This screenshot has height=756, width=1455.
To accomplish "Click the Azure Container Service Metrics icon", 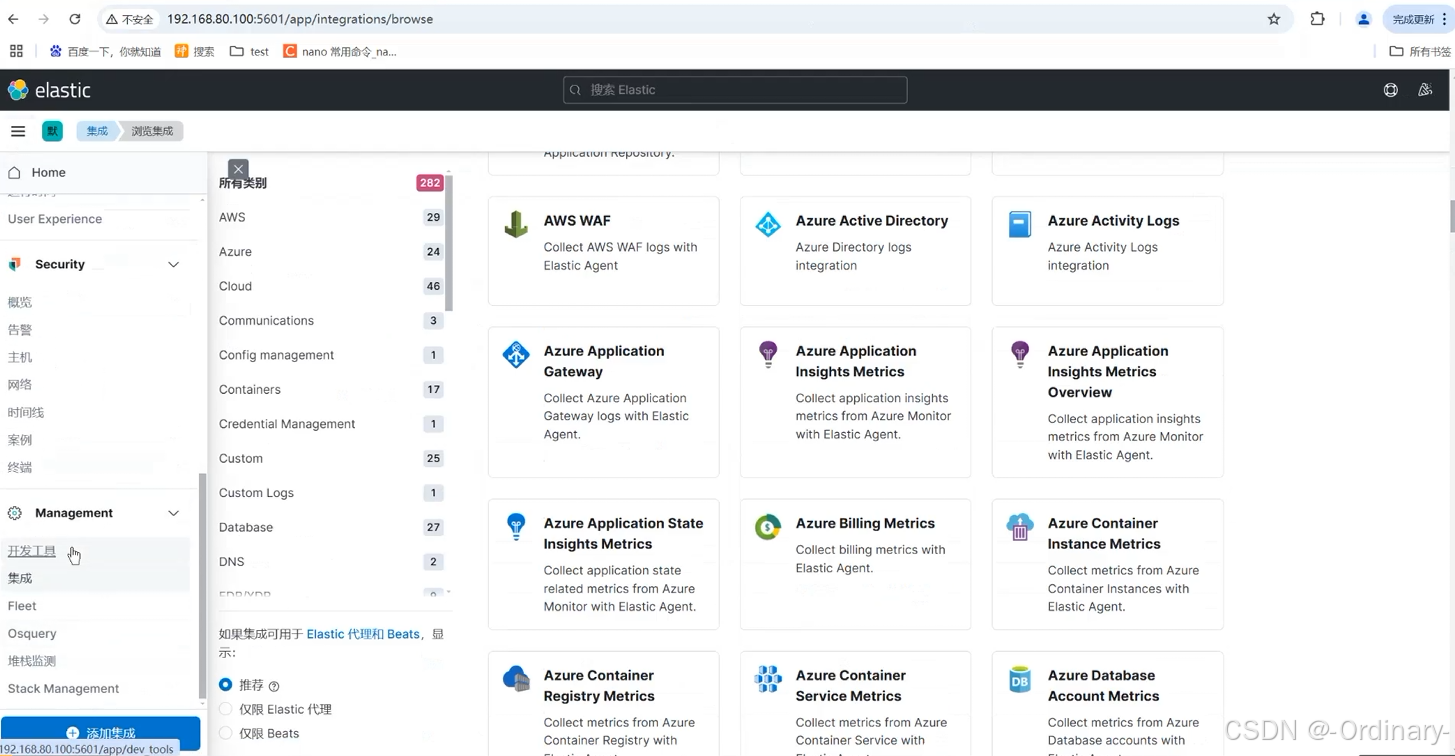I will coord(768,678).
